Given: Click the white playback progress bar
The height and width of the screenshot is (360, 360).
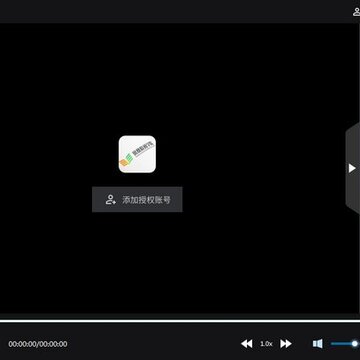Looking at the screenshot, I should pos(180,321).
